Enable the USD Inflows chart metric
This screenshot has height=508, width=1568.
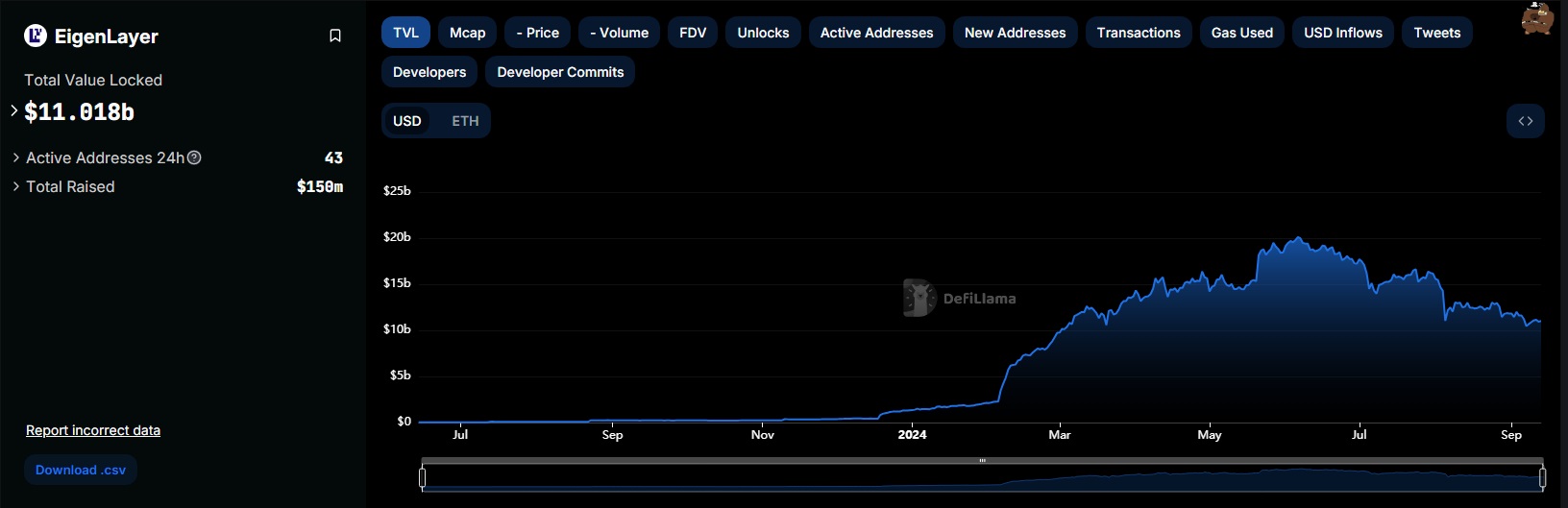click(1343, 33)
